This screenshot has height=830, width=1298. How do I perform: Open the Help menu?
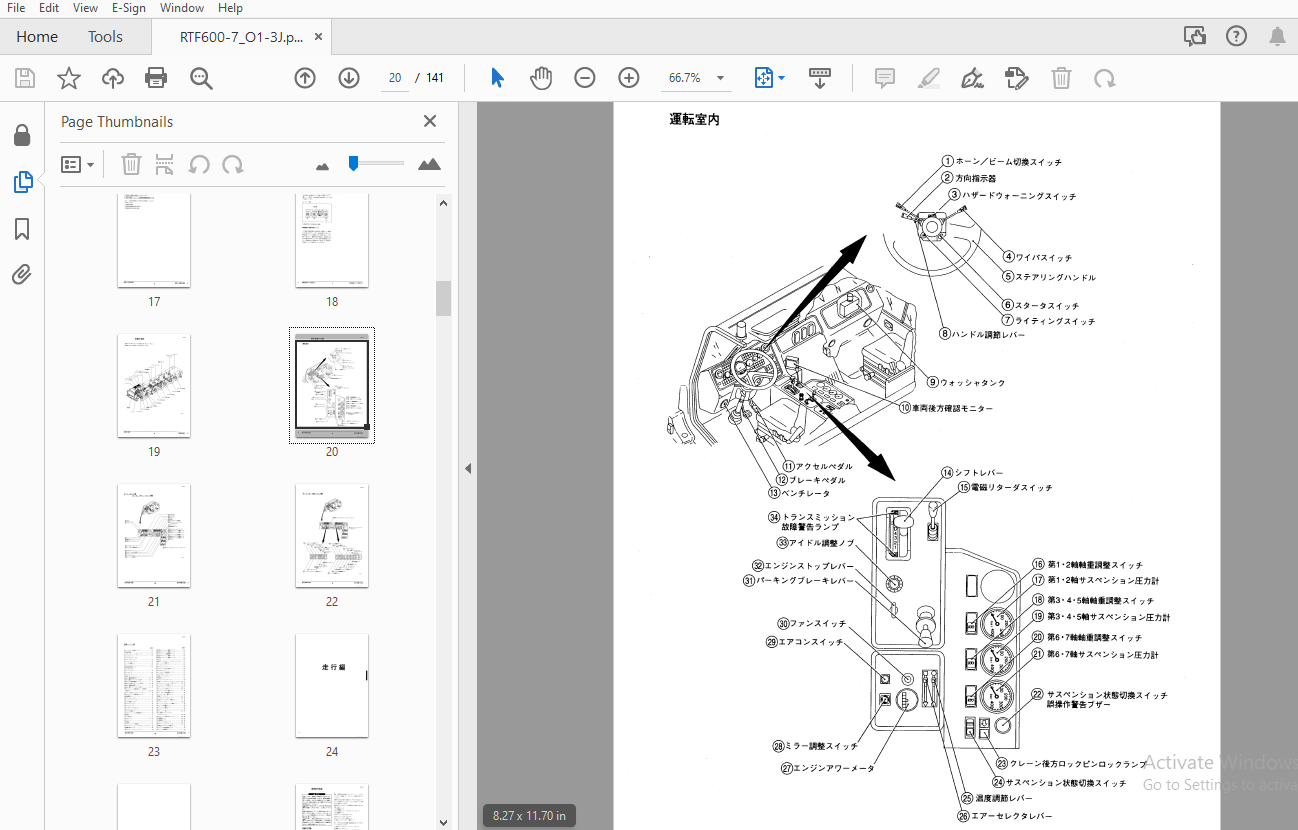(x=230, y=8)
